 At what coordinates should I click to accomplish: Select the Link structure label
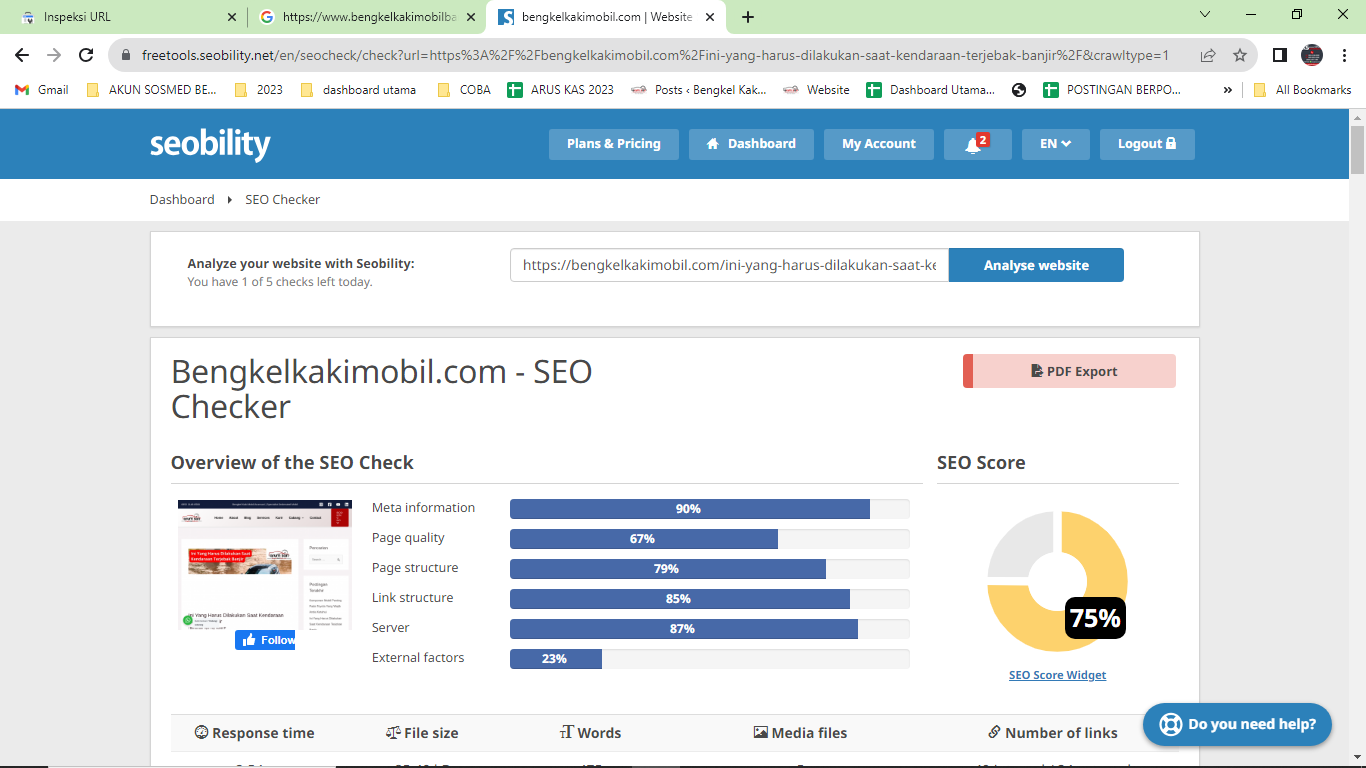click(412, 597)
